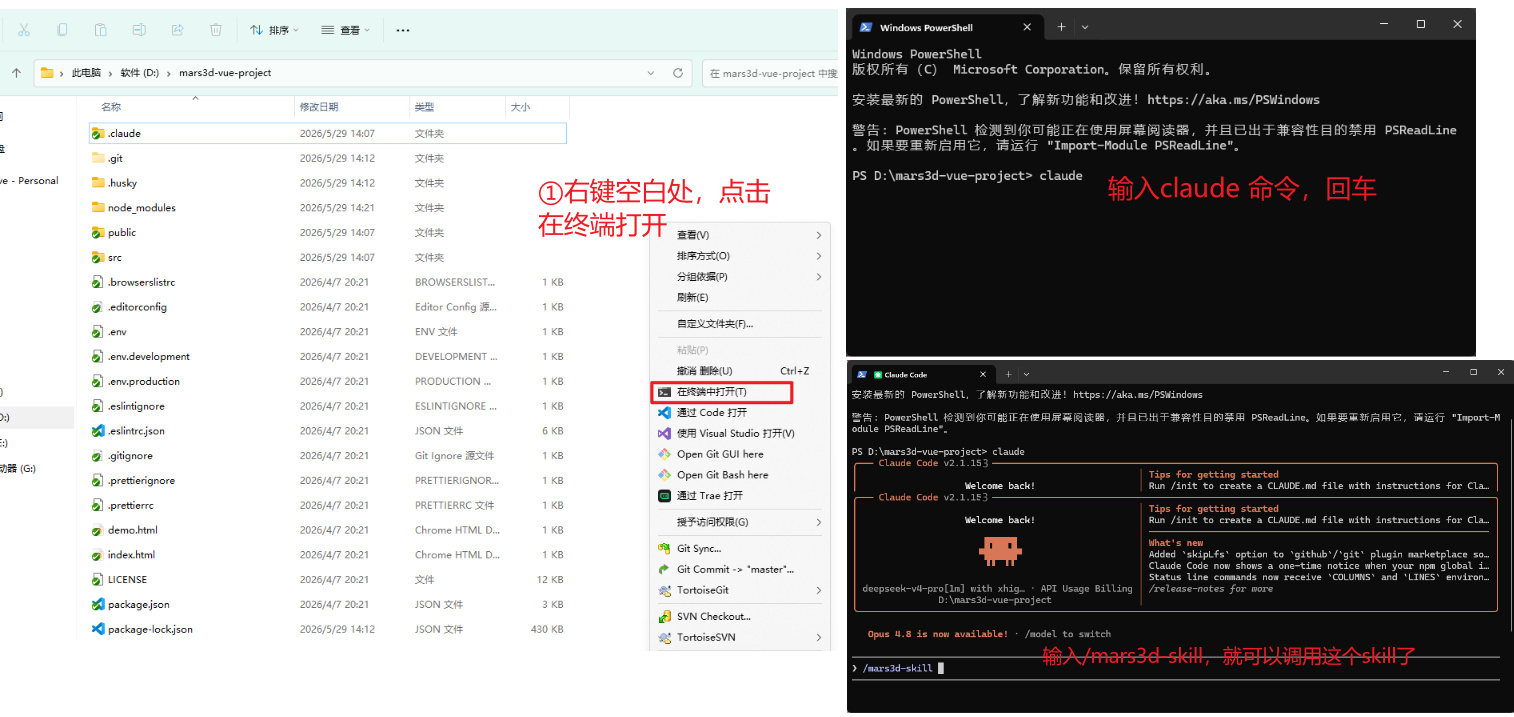1514x717 pixels.
Task: Open the three-dot more options menu
Action: (403, 30)
